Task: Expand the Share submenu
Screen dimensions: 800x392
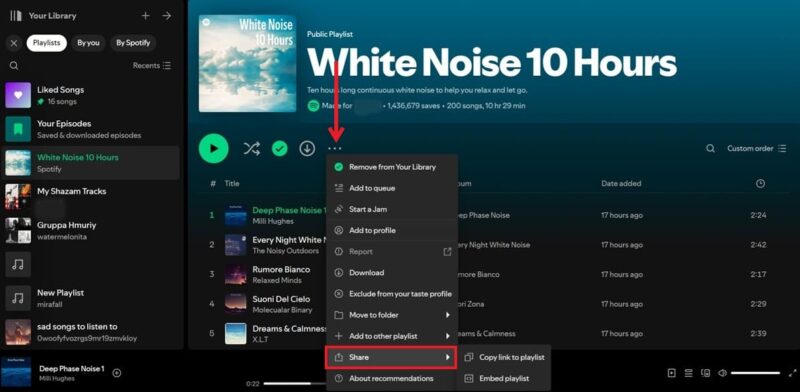Action: (390, 357)
